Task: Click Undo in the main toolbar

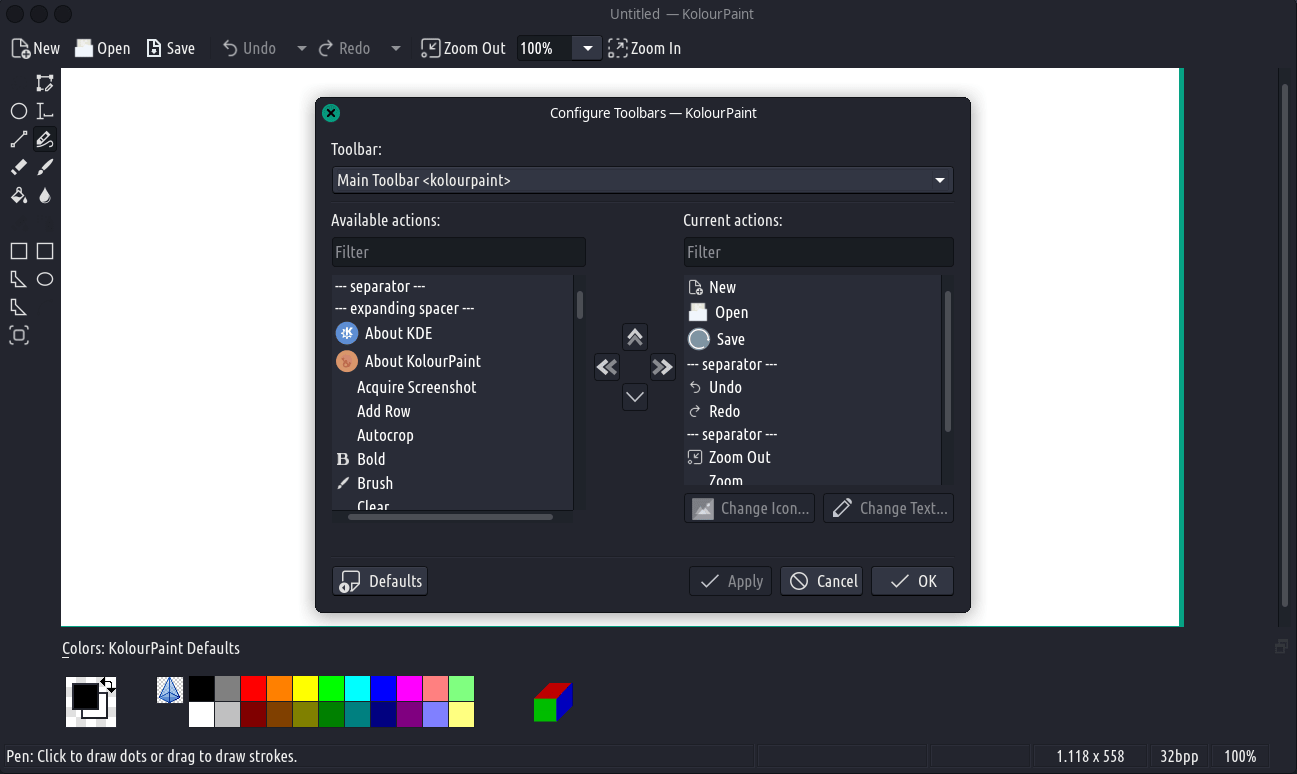Action: point(249,48)
